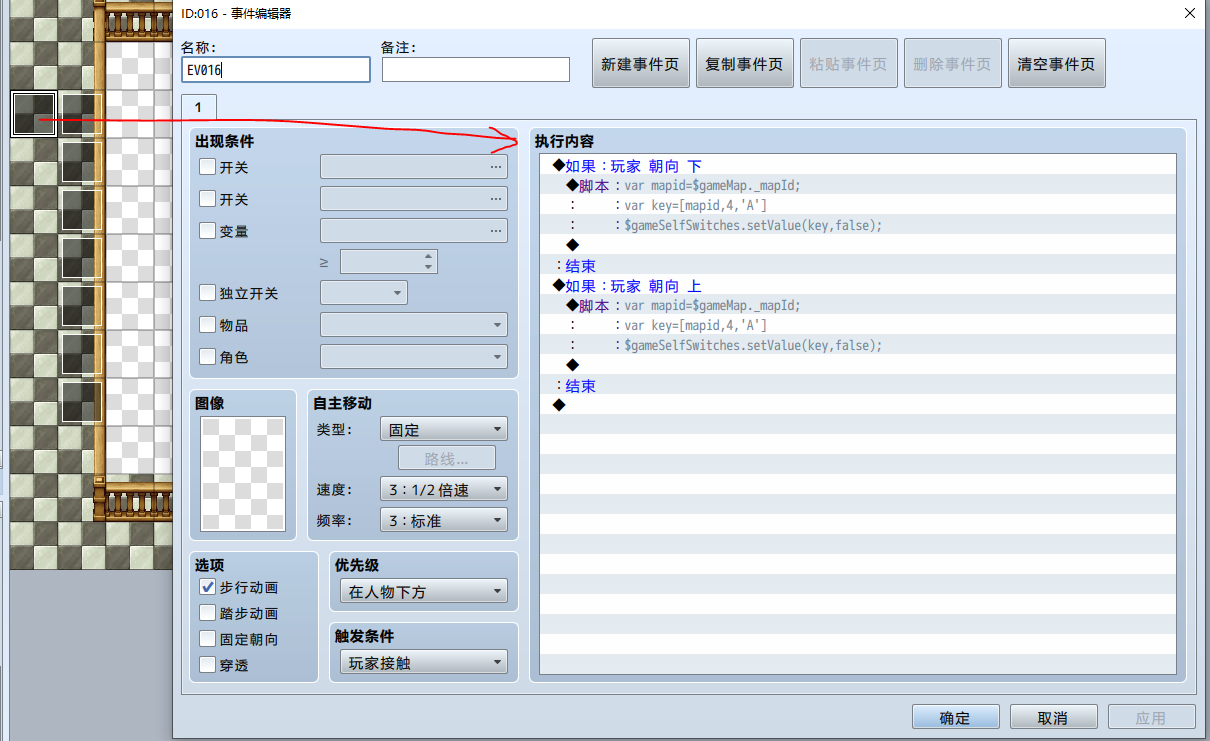Enable the 变量 condition checkbox
This screenshot has width=1210, height=741.
208,231
